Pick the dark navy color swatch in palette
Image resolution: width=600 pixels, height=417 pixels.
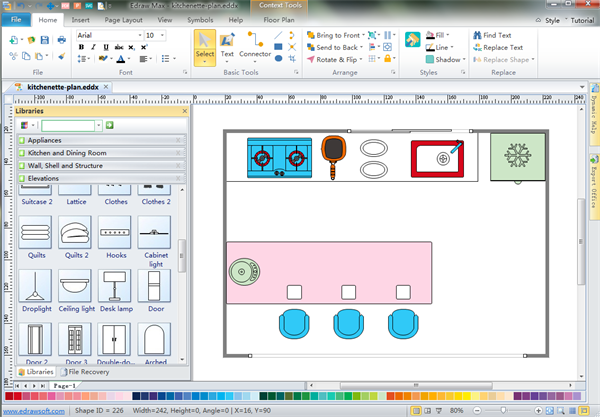136,396
